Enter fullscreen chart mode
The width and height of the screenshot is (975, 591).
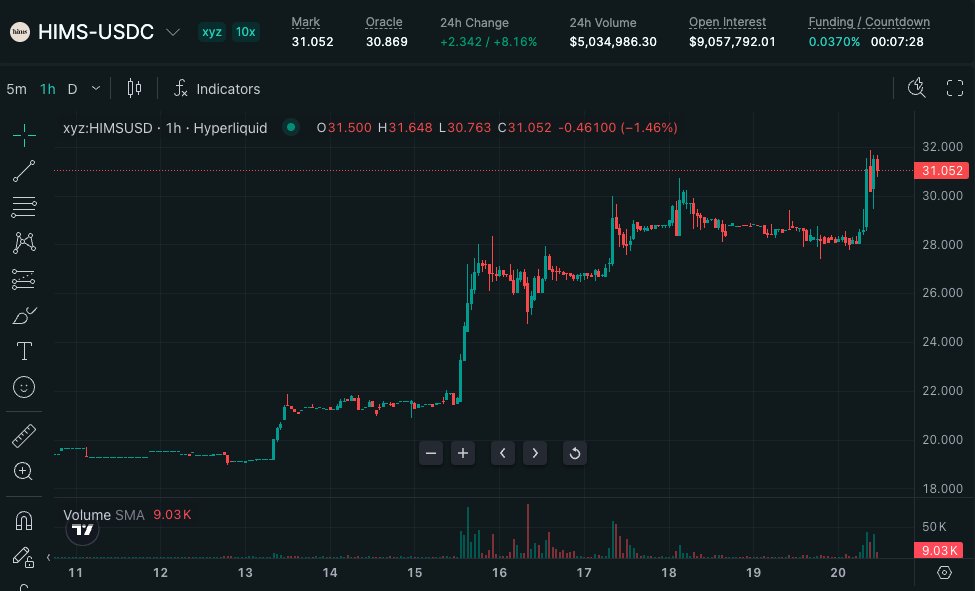[954, 88]
